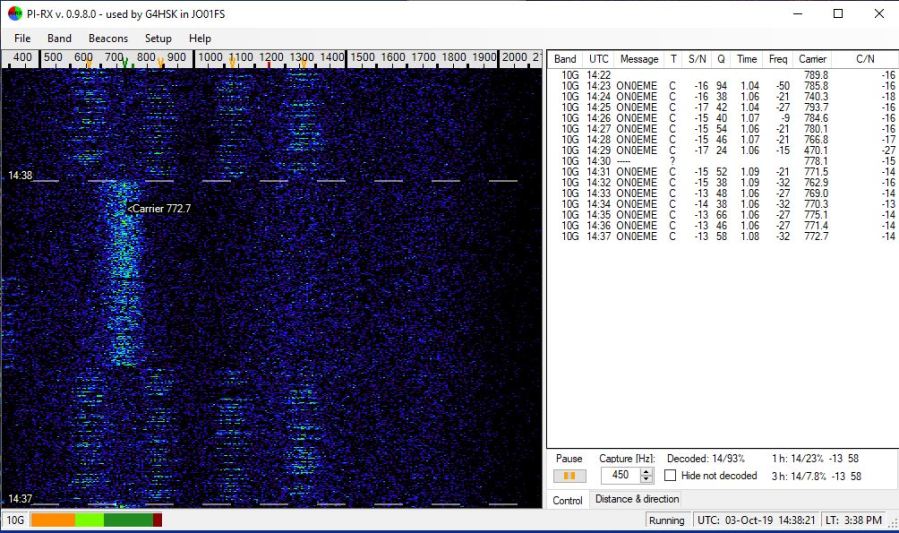Click the S/N column header

697,59
